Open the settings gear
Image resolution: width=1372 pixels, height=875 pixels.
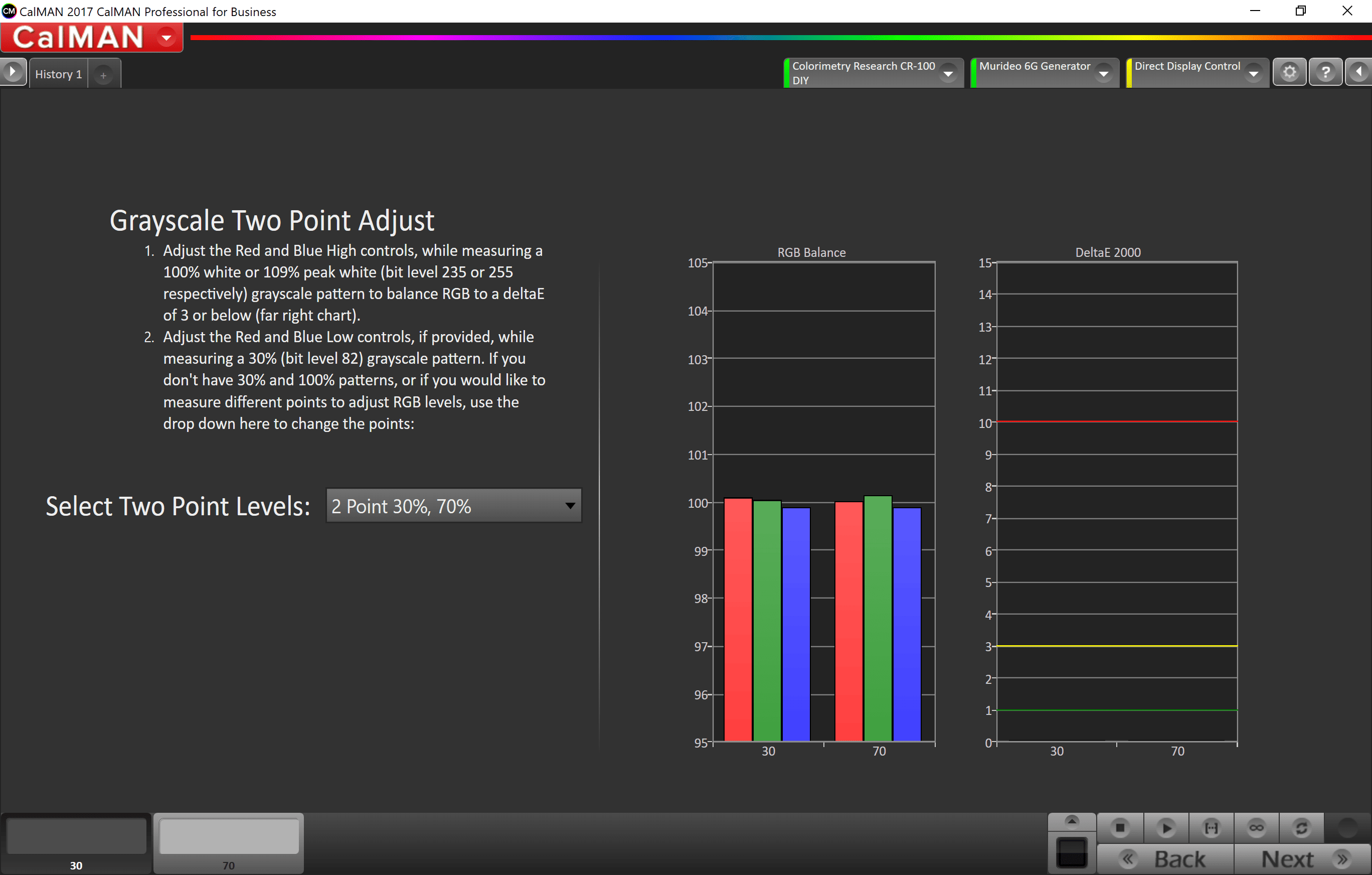pyautogui.click(x=1290, y=72)
